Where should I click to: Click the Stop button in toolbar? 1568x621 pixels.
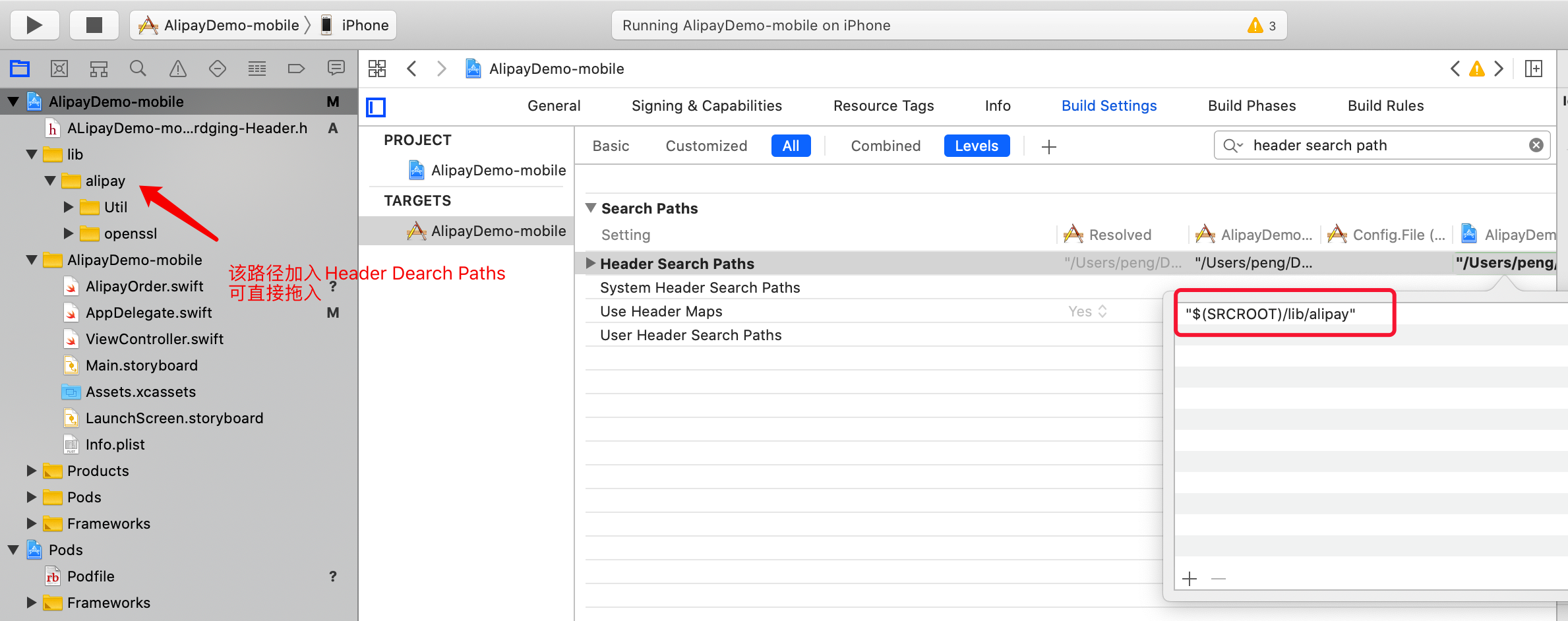pos(94,25)
